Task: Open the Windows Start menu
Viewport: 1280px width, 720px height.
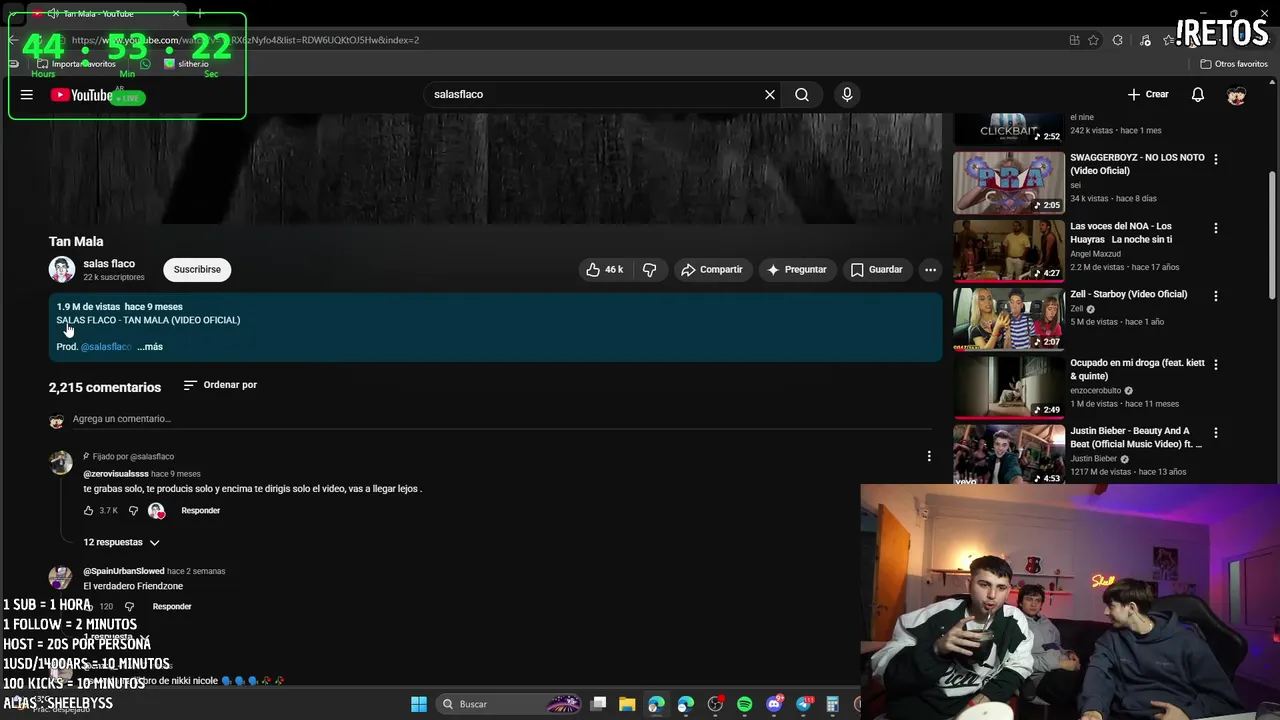Action: [x=419, y=704]
